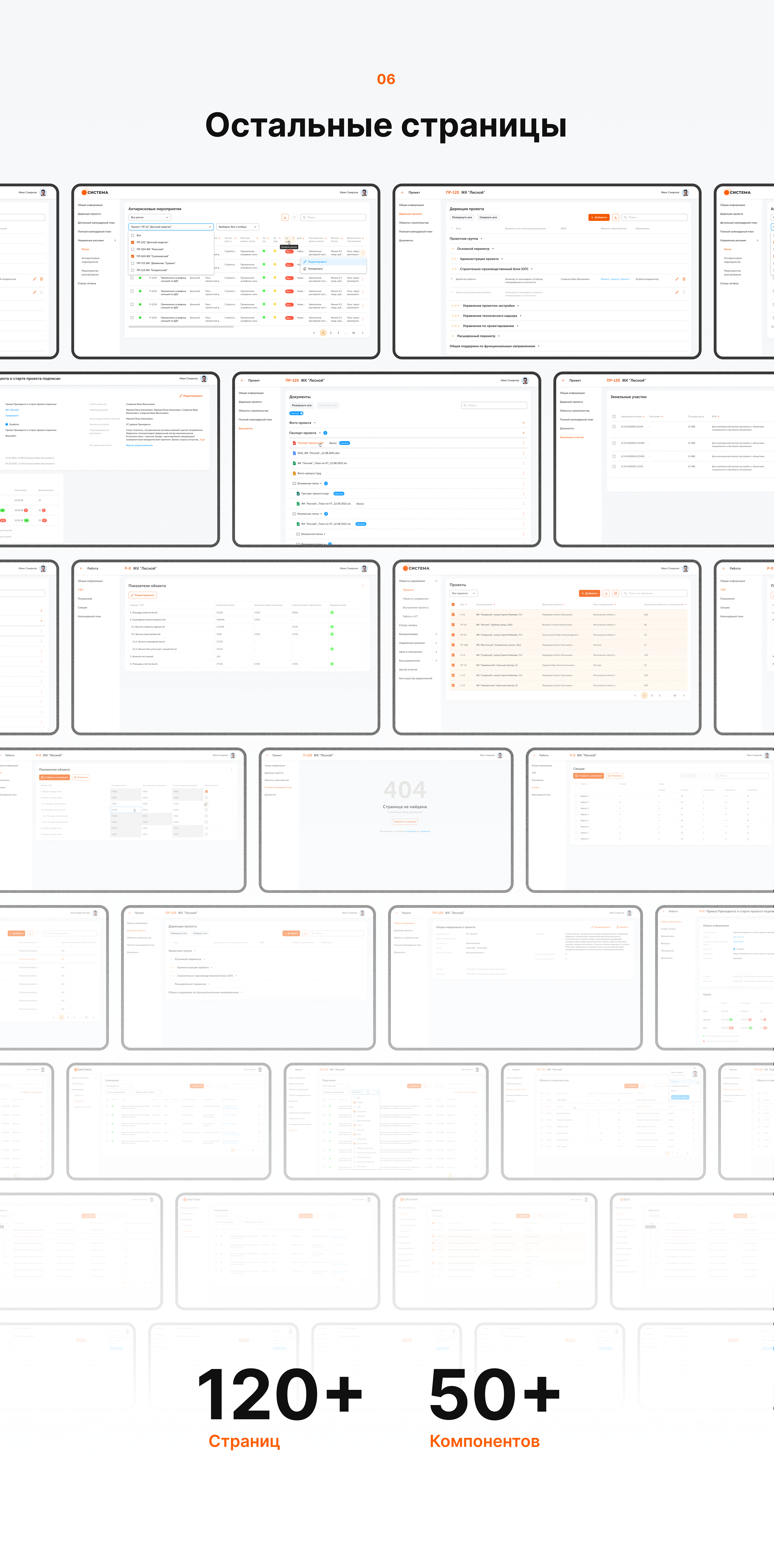Screen dimensions: 774x1568
Task: Uncheck ПР-610 ЖК "Сколковский" option
Action: pos(133,256)
